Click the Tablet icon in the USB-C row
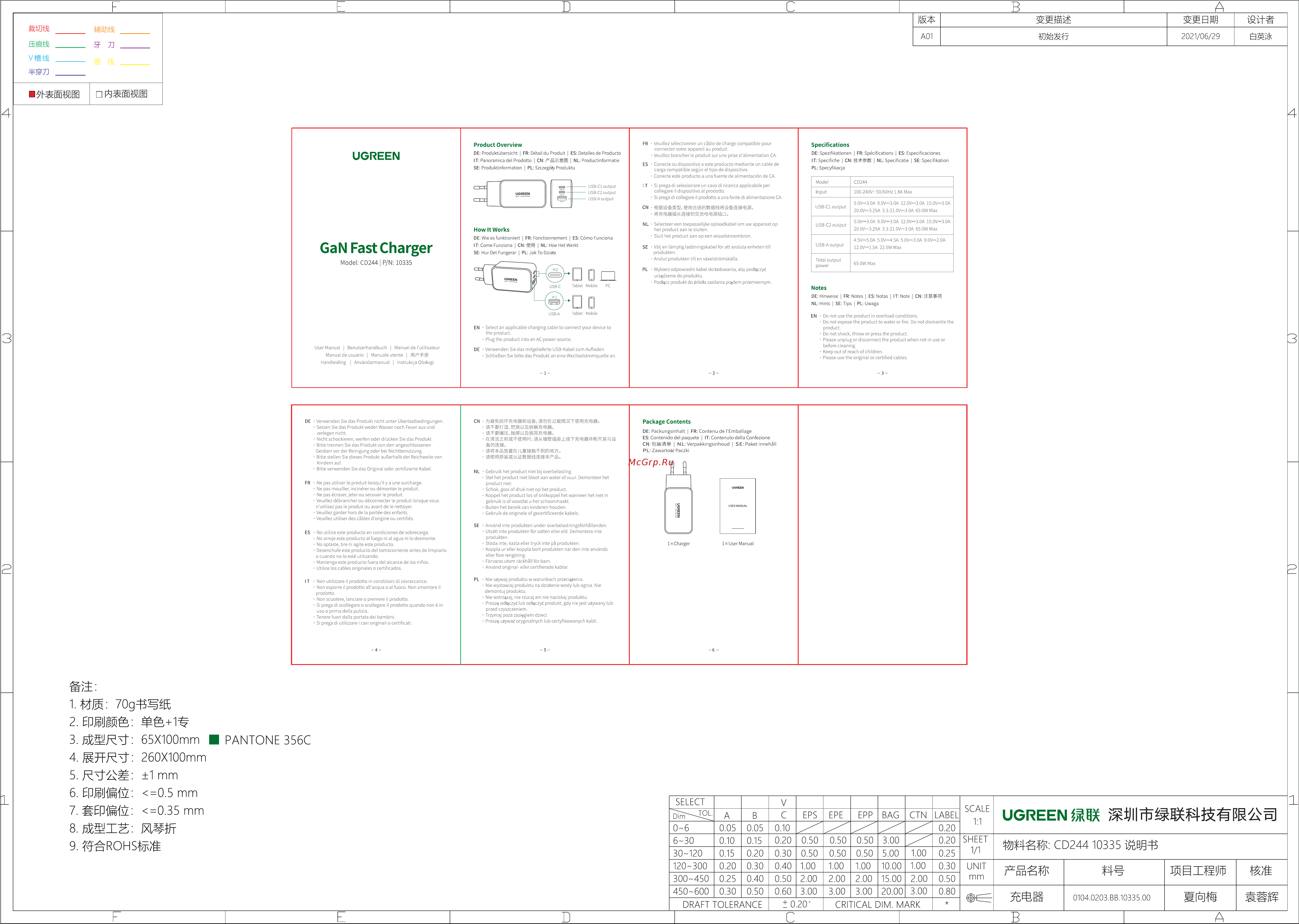Viewport: 1299px width, 924px height. (x=577, y=274)
